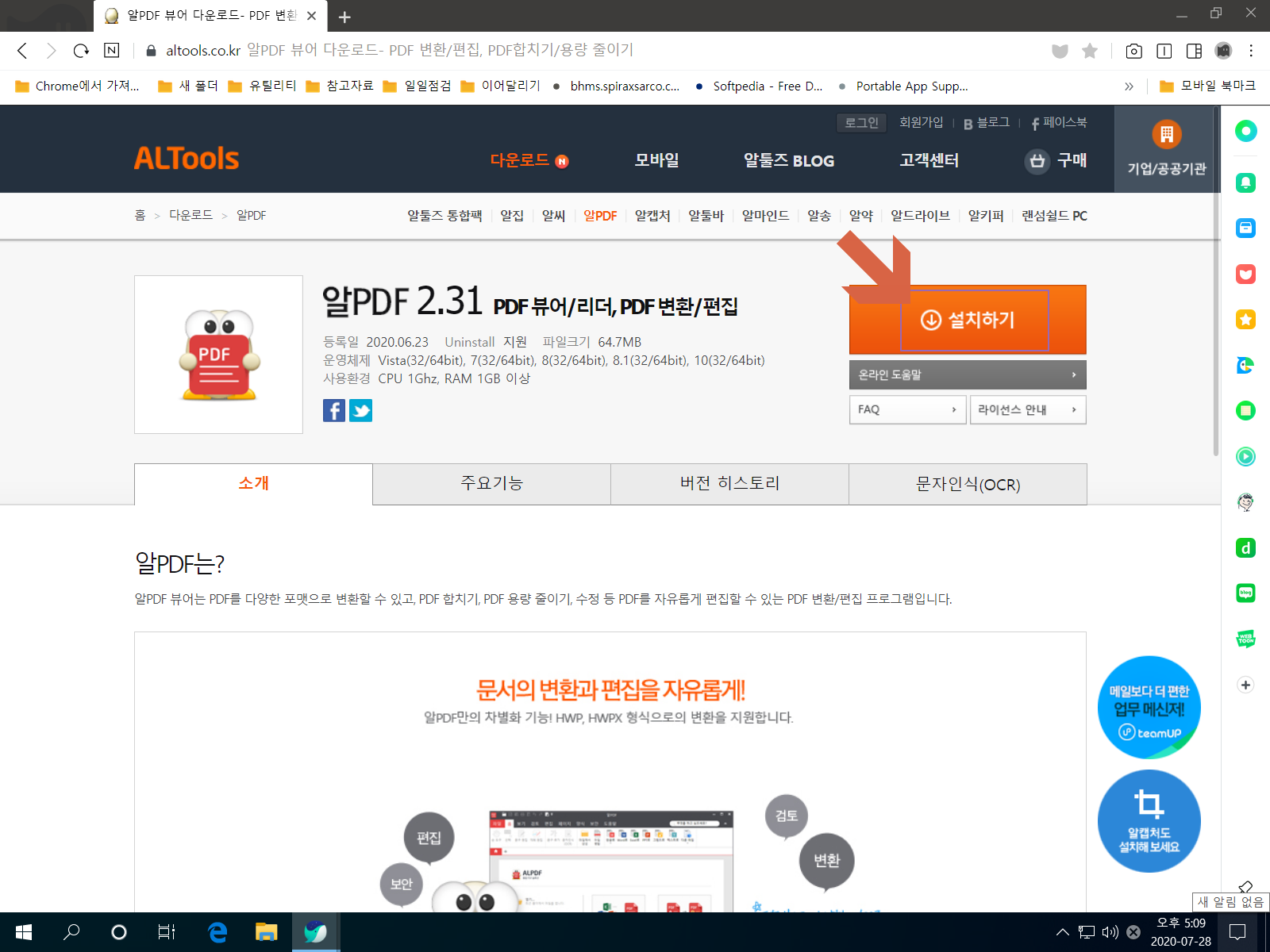Open a new browser tab

coord(344,17)
